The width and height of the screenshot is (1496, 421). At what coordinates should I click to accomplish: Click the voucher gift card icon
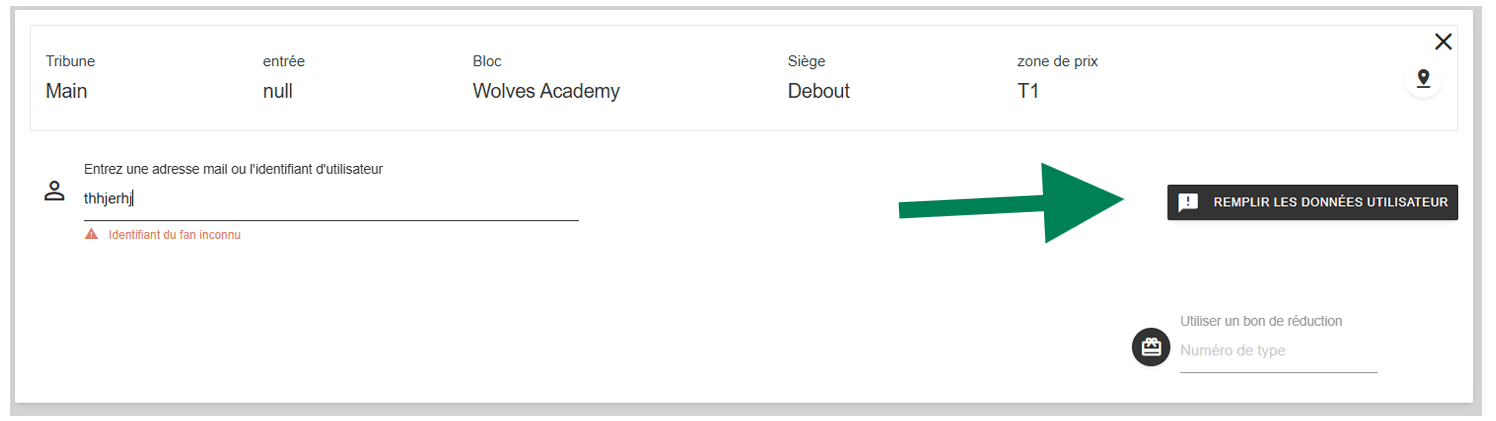(x=1151, y=347)
